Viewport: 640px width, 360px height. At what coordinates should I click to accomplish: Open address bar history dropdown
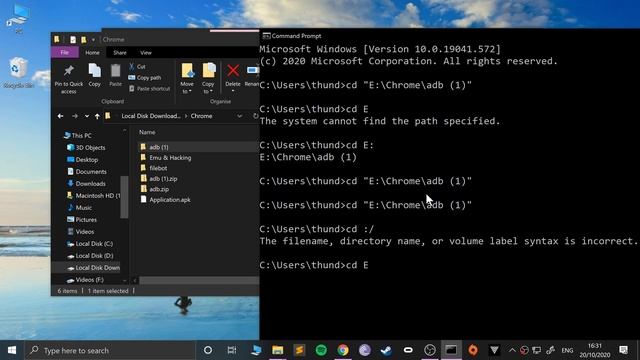(240, 116)
